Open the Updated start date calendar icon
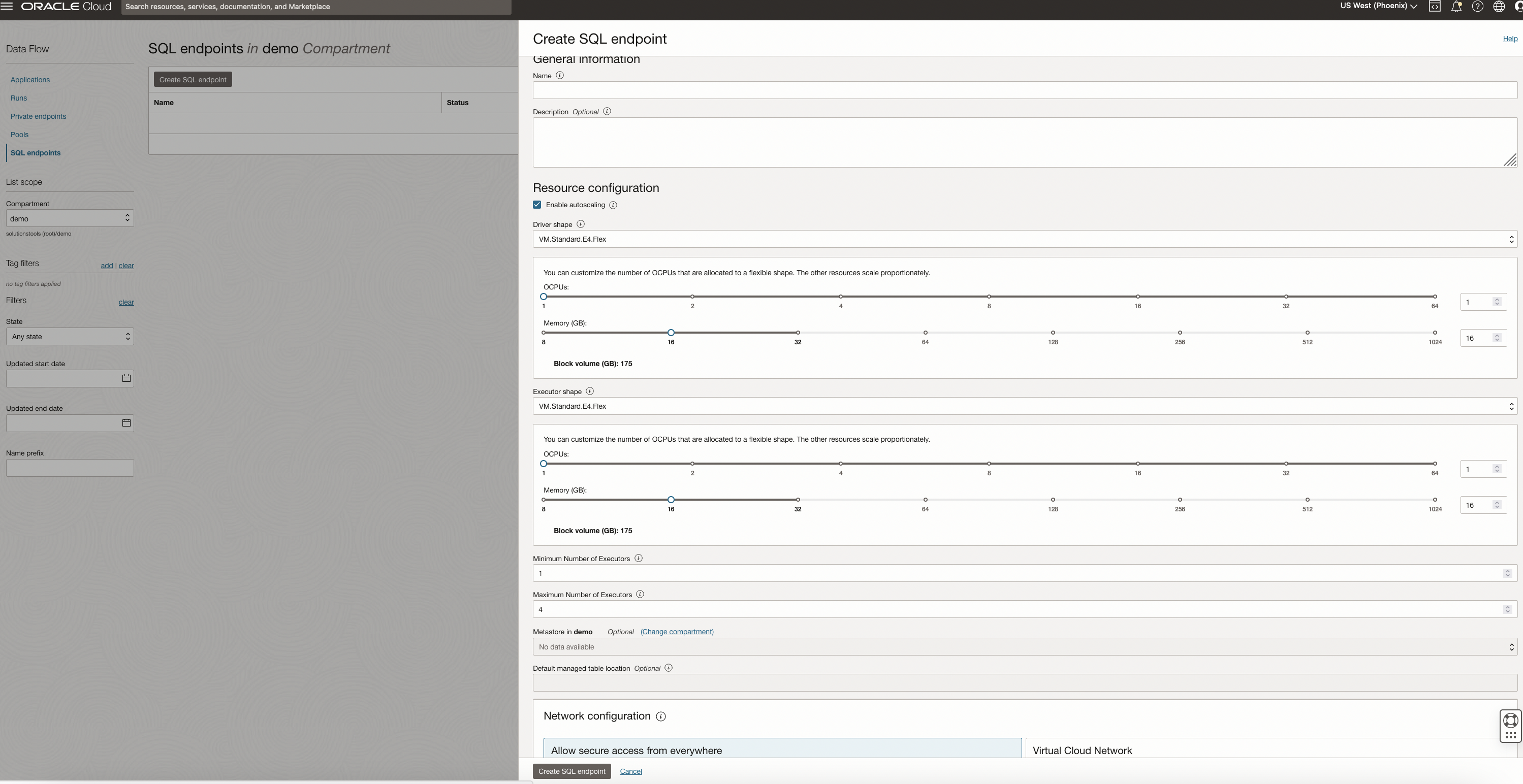 [x=126, y=378]
